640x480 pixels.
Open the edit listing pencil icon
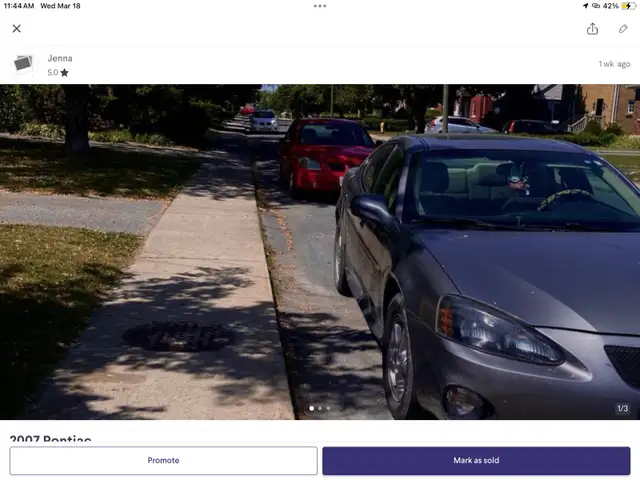coord(623,29)
